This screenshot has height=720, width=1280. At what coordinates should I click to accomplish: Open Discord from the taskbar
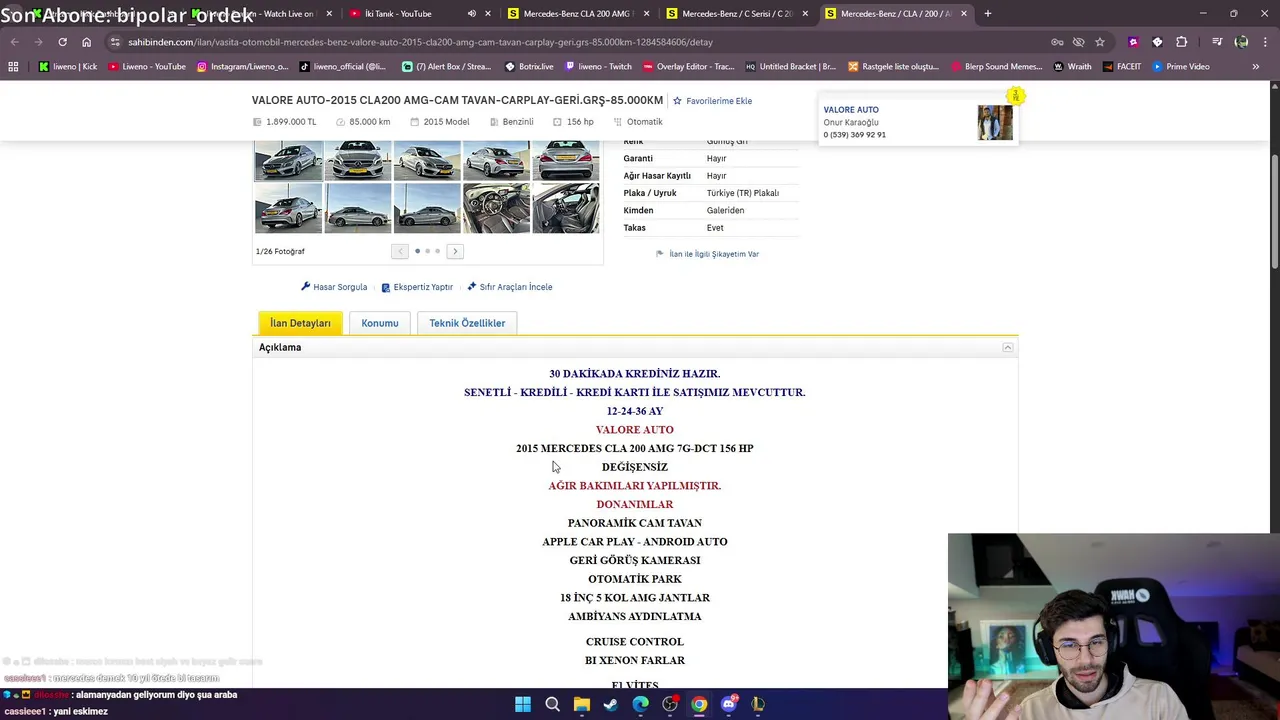(x=729, y=704)
